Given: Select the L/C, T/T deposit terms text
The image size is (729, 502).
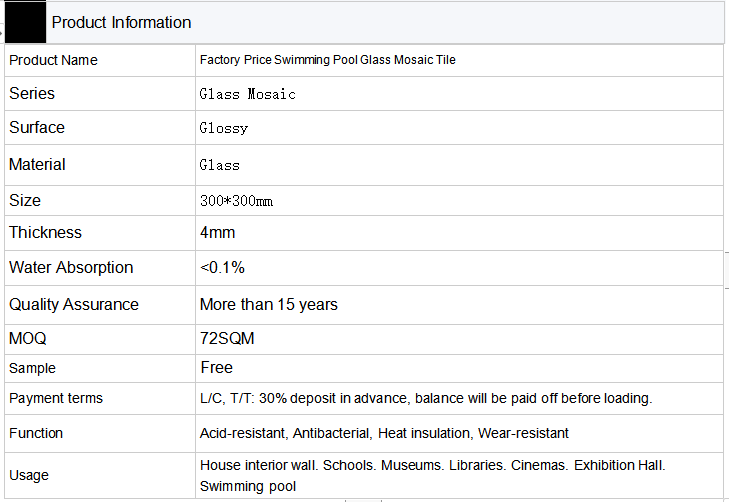Looking at the screenshot, I should pyautogui.click(x=426, y=398).
